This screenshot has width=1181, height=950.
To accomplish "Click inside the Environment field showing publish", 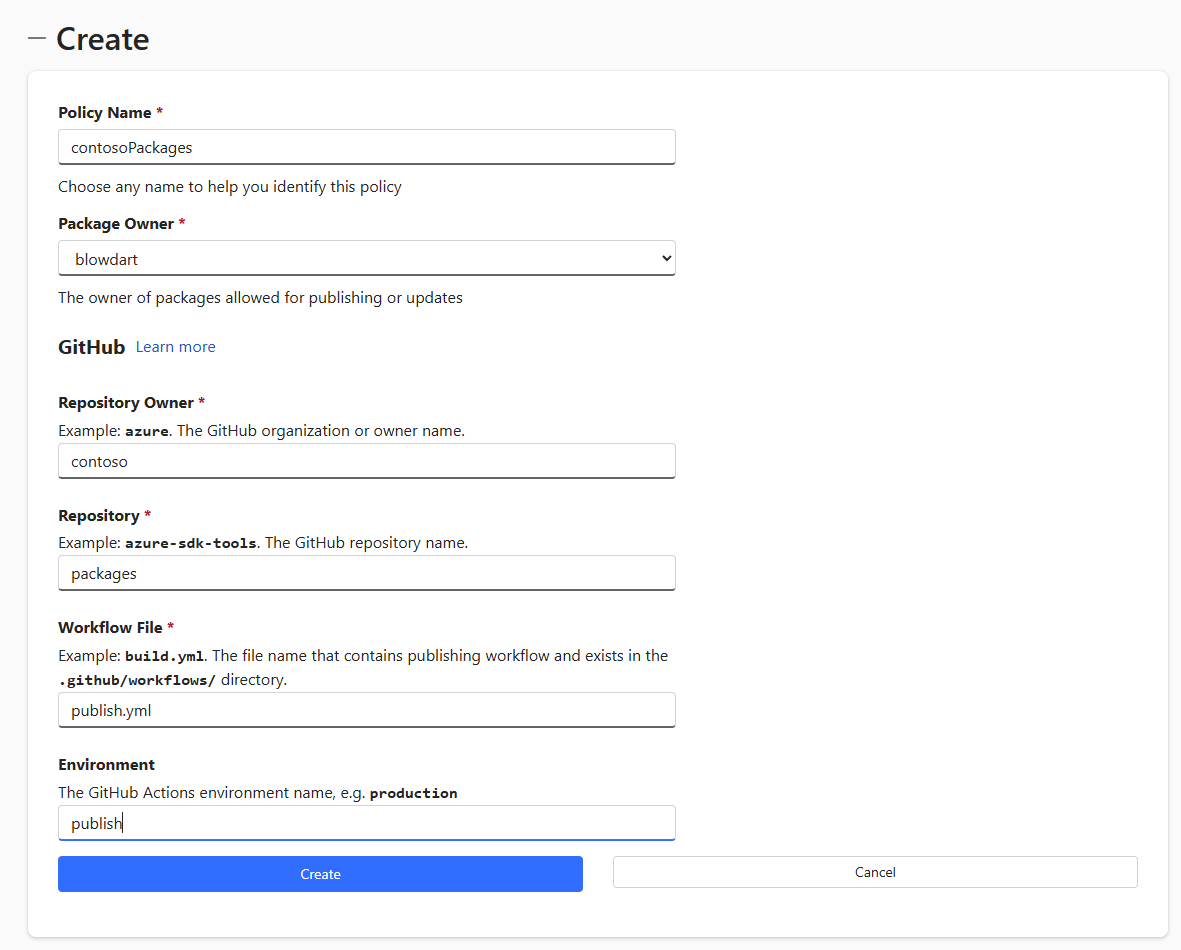I will pos(366,822).
